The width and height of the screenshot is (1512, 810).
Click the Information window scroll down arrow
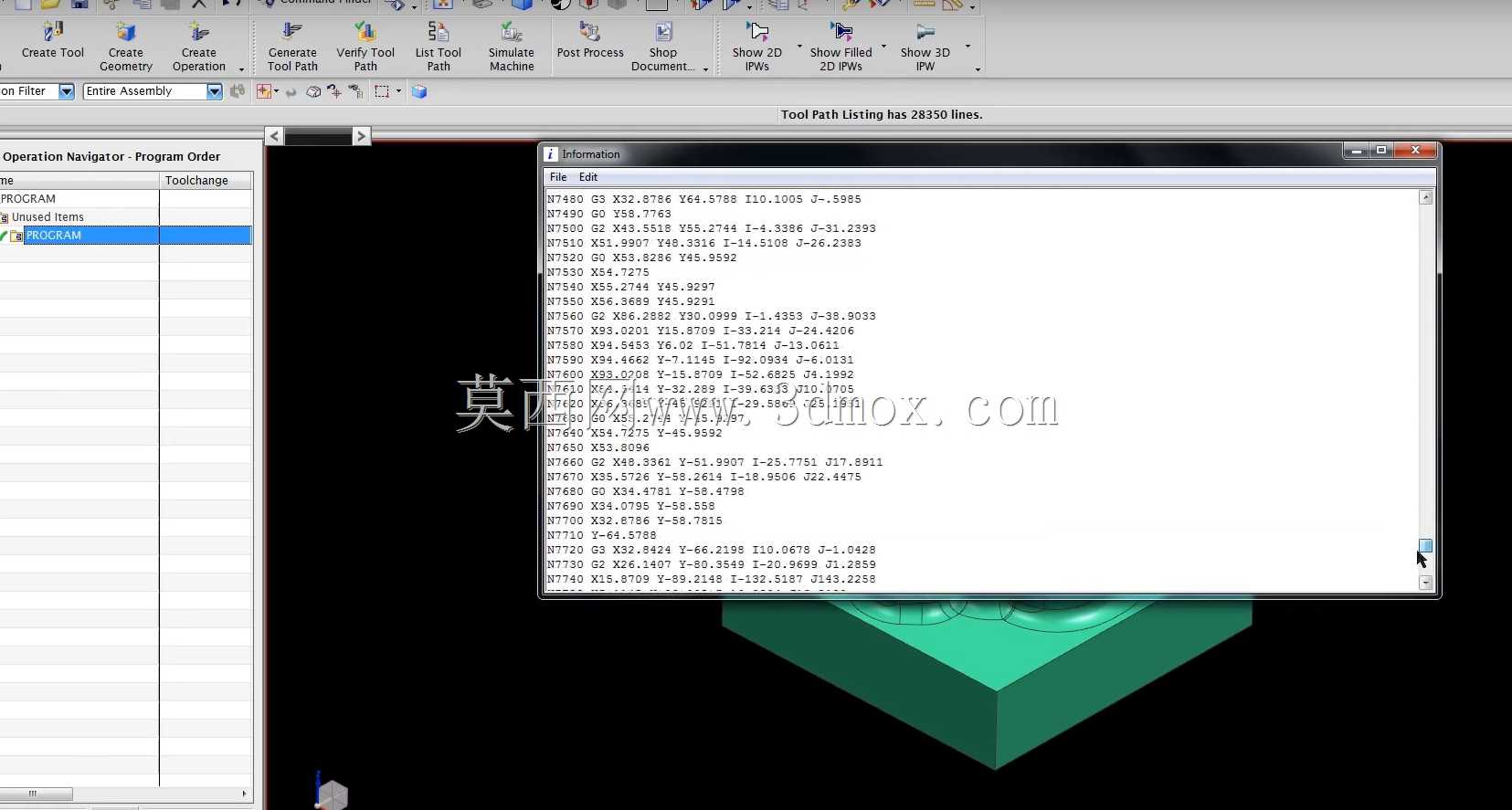[x=1425, y=583]
